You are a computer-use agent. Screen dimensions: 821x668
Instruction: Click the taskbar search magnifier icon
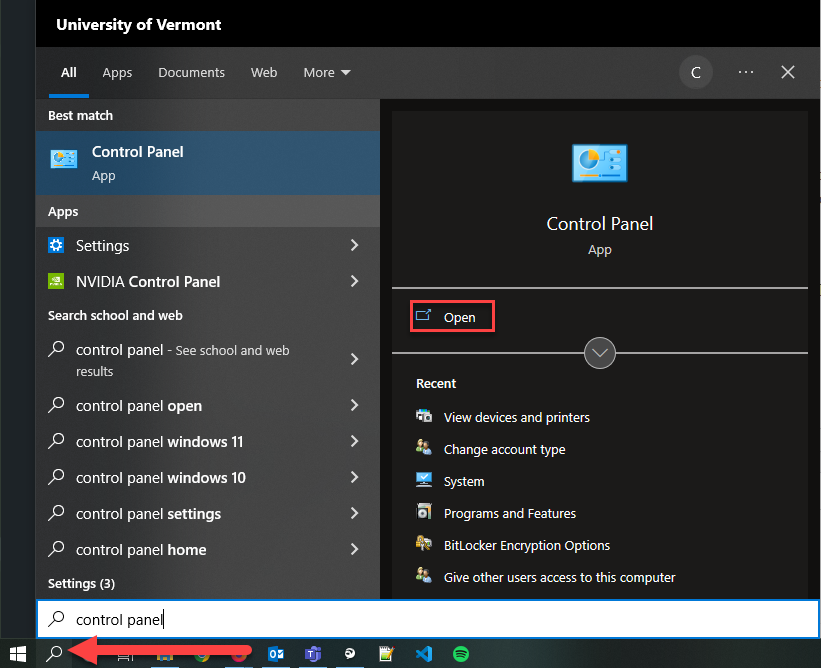pos(56,654)
